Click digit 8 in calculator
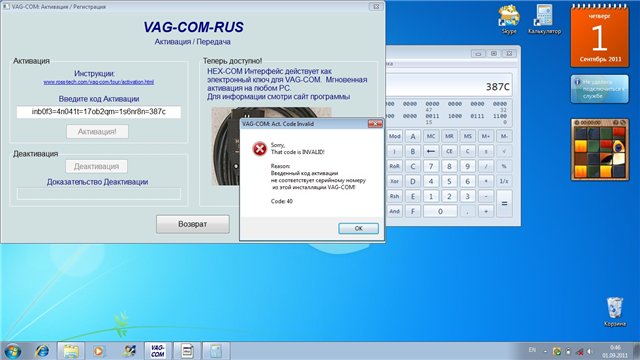The height and width of the screenshot is (360, 640). pos(449,167)
